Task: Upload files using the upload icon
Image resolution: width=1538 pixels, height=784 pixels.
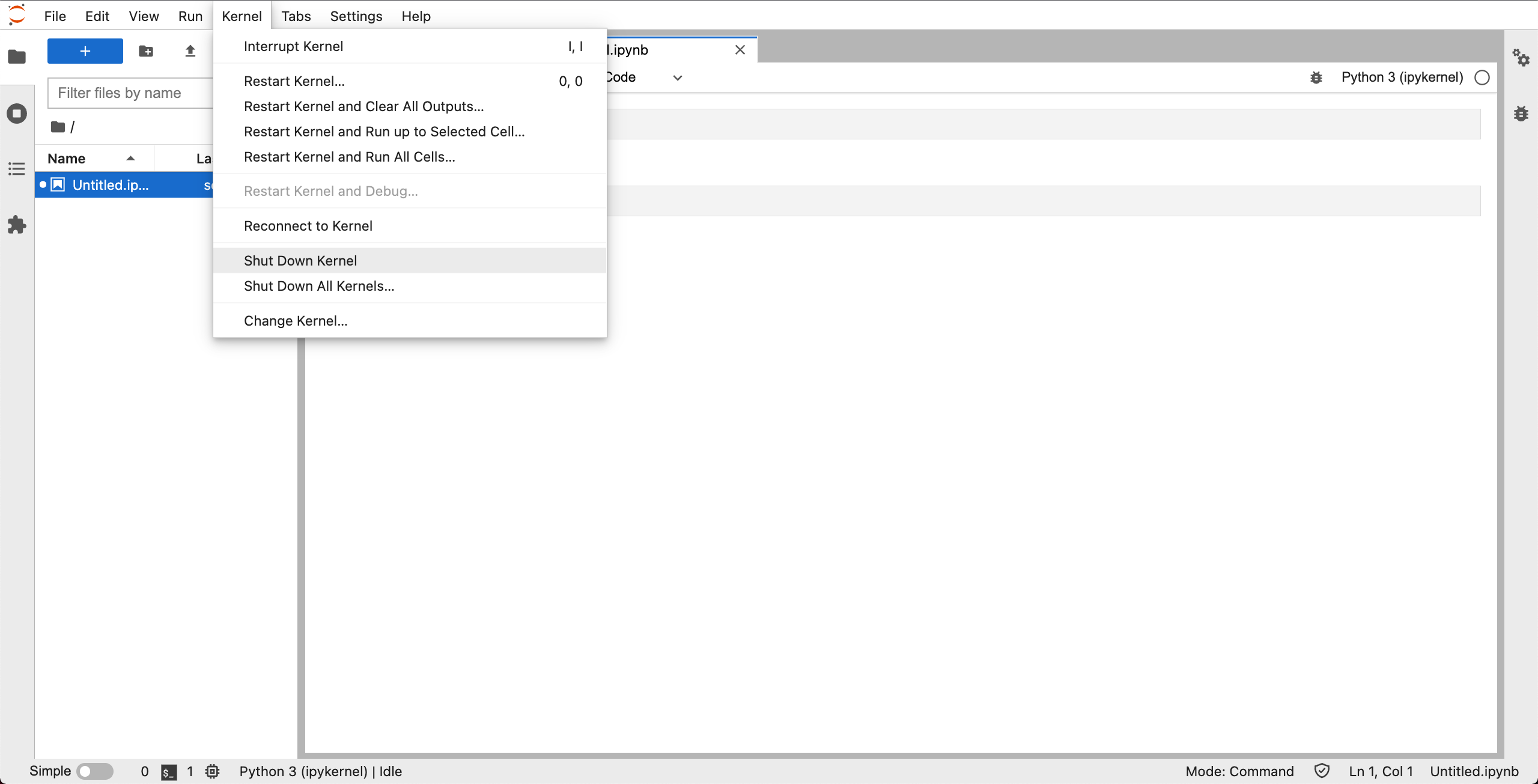Action: tap(190, 51)
